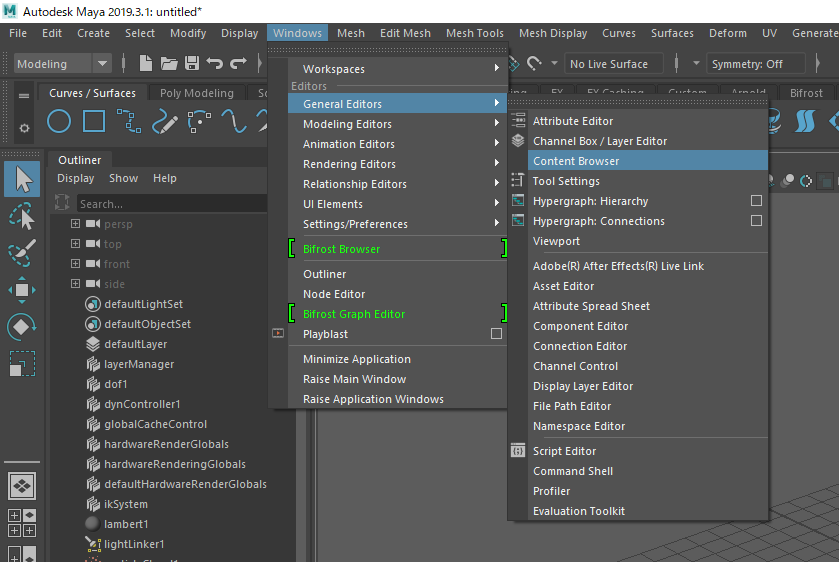Choose Bifrost Browser menu entry
Image resolution: width=839 pixels, height=562 pixels.
[398, 249]
